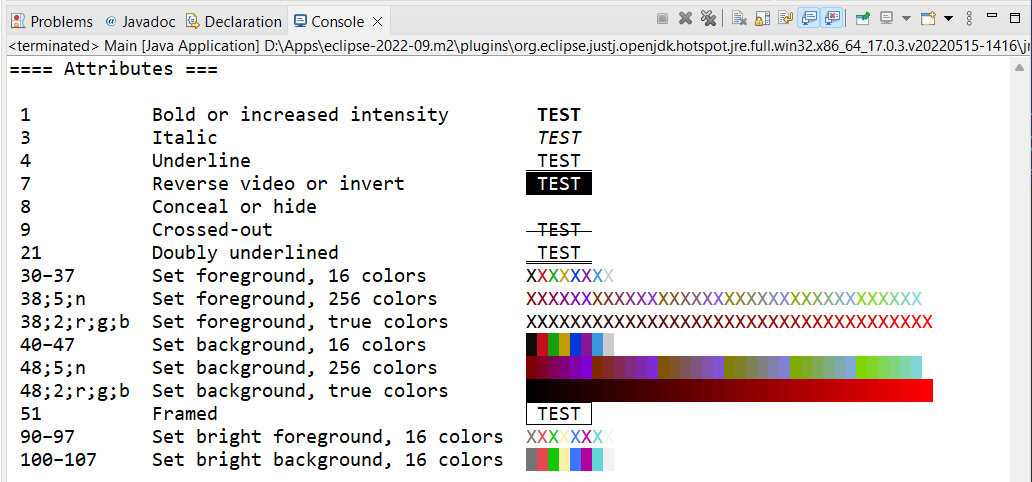Click the '100-107' code
The height and width of the screenshot is (482, 1032).
tap(58, 460)
